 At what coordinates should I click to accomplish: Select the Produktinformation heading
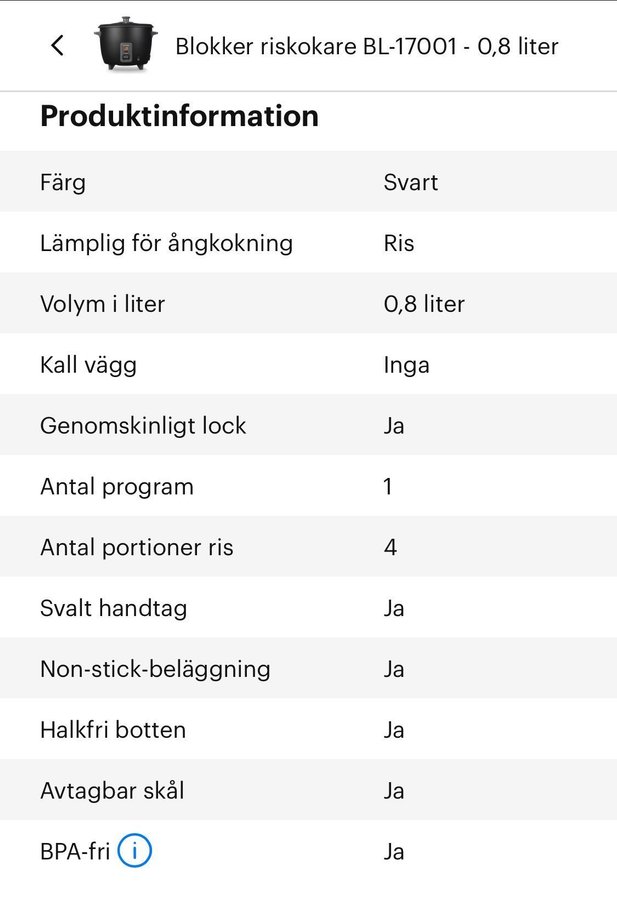[x=179, y=116]
